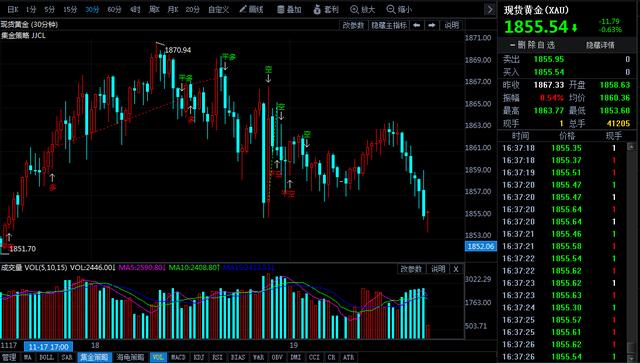Select the MA indicator tab
The image size is (640, 363).
[x=27, y=357]
